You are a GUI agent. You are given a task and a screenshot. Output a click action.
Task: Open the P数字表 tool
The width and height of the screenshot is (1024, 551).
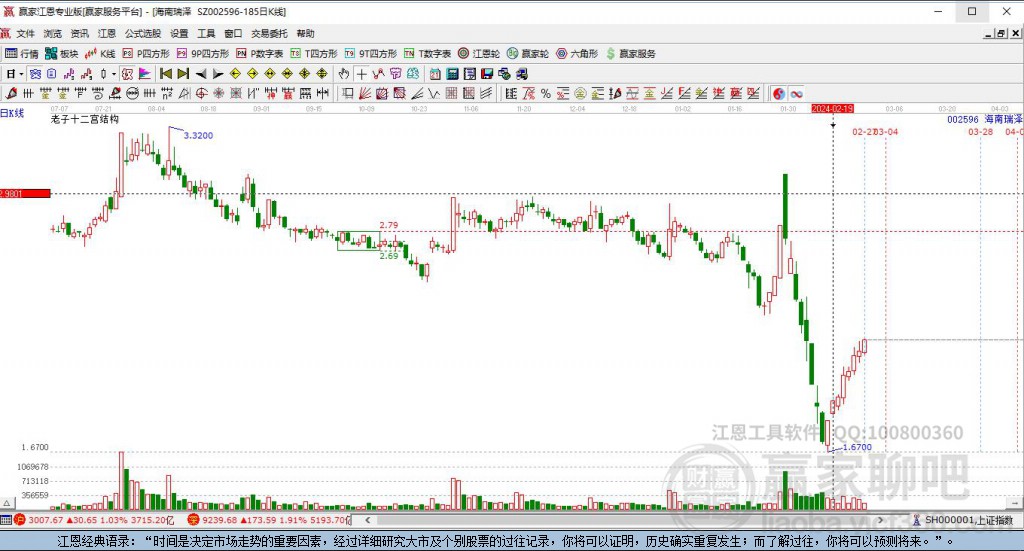tap(259, 54)
